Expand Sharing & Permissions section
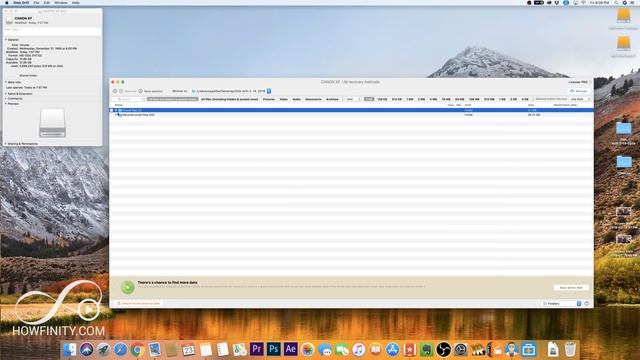This screenshot has height=360, width=640. pos(6,144)
